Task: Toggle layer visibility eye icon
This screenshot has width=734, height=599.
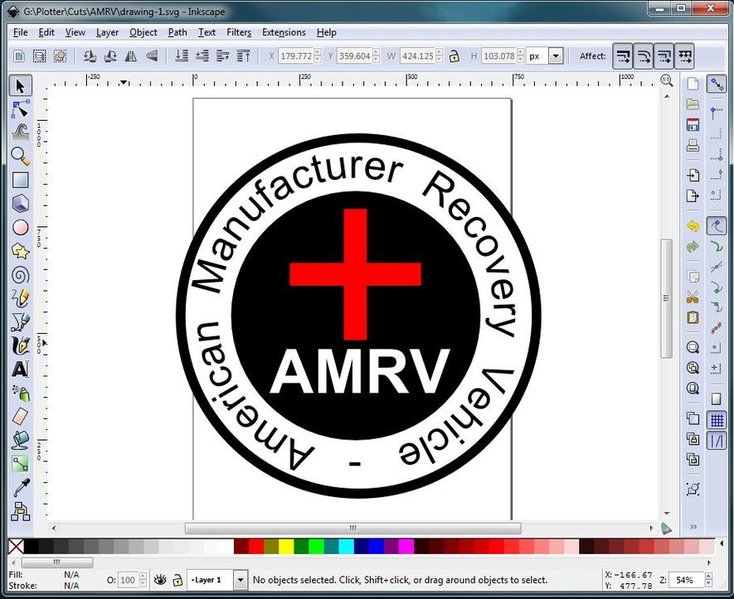Action: click(x=160, y=580)
